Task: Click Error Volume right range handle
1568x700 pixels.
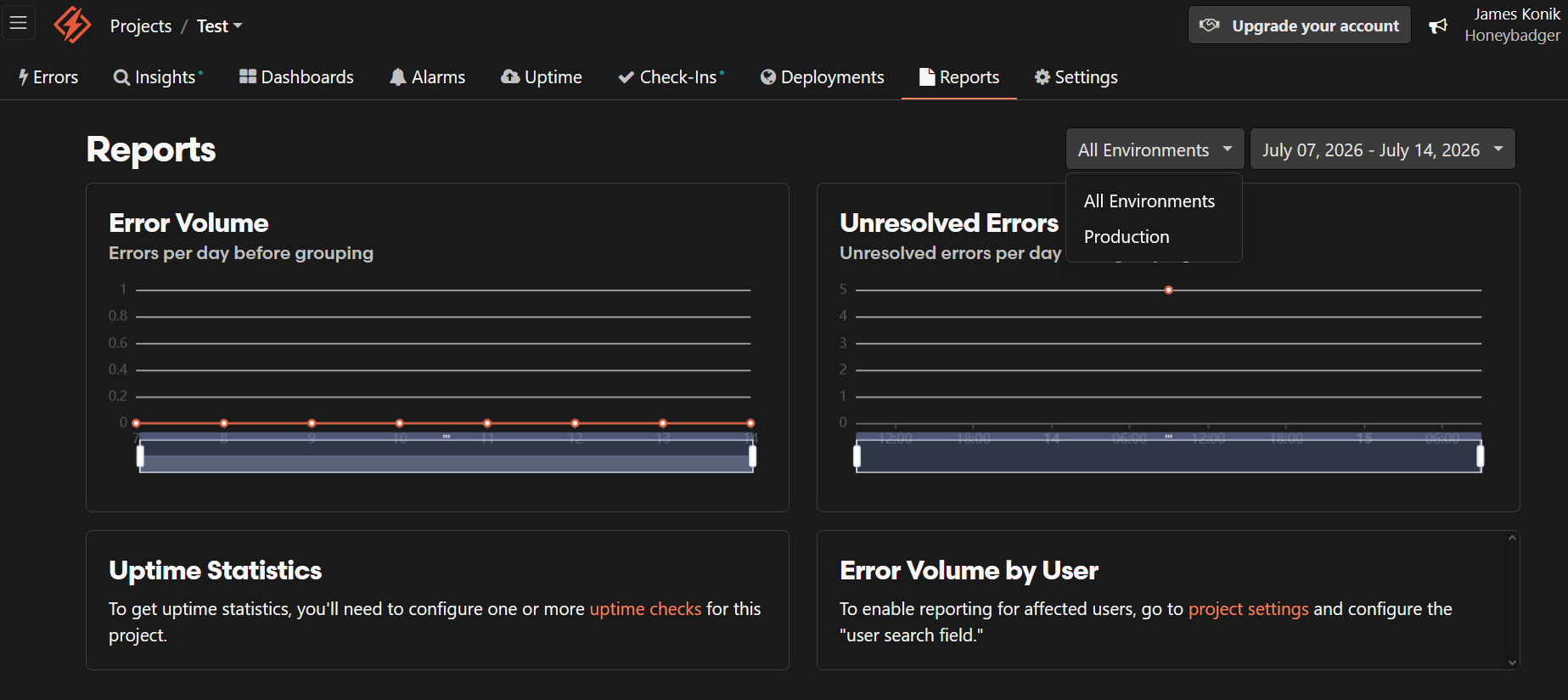Action: click(752, 456)
